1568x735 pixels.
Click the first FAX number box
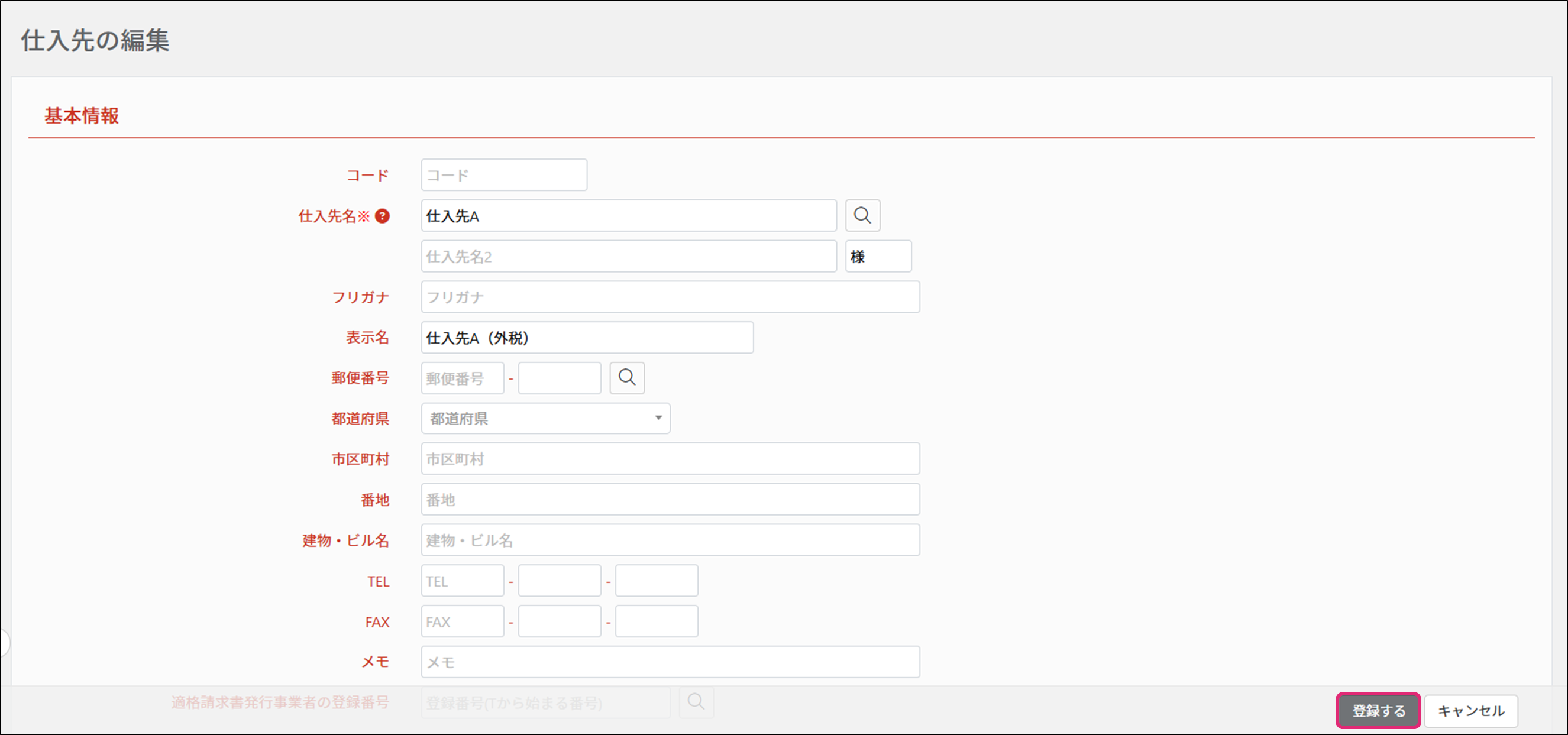point(462,622)
